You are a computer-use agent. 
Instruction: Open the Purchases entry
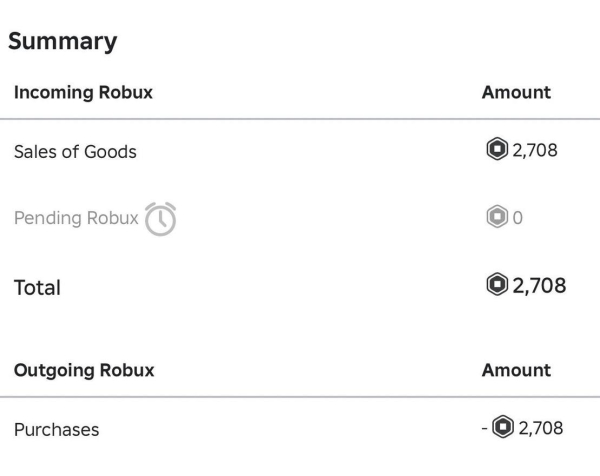tap(57, 430)
